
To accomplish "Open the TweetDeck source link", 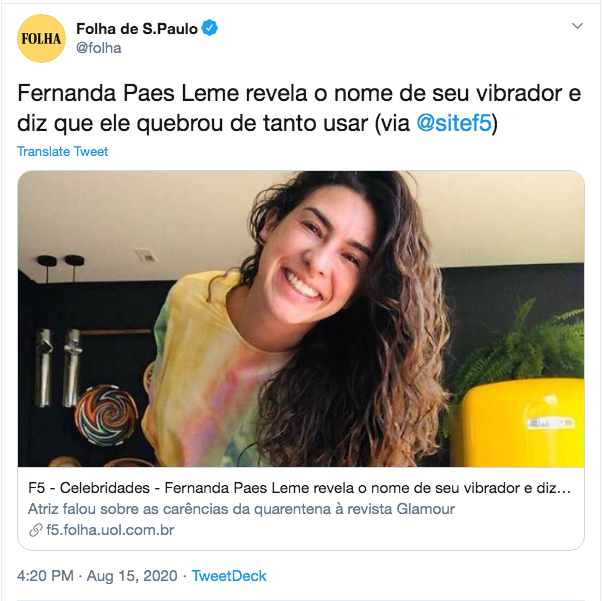I will (229, 576).
